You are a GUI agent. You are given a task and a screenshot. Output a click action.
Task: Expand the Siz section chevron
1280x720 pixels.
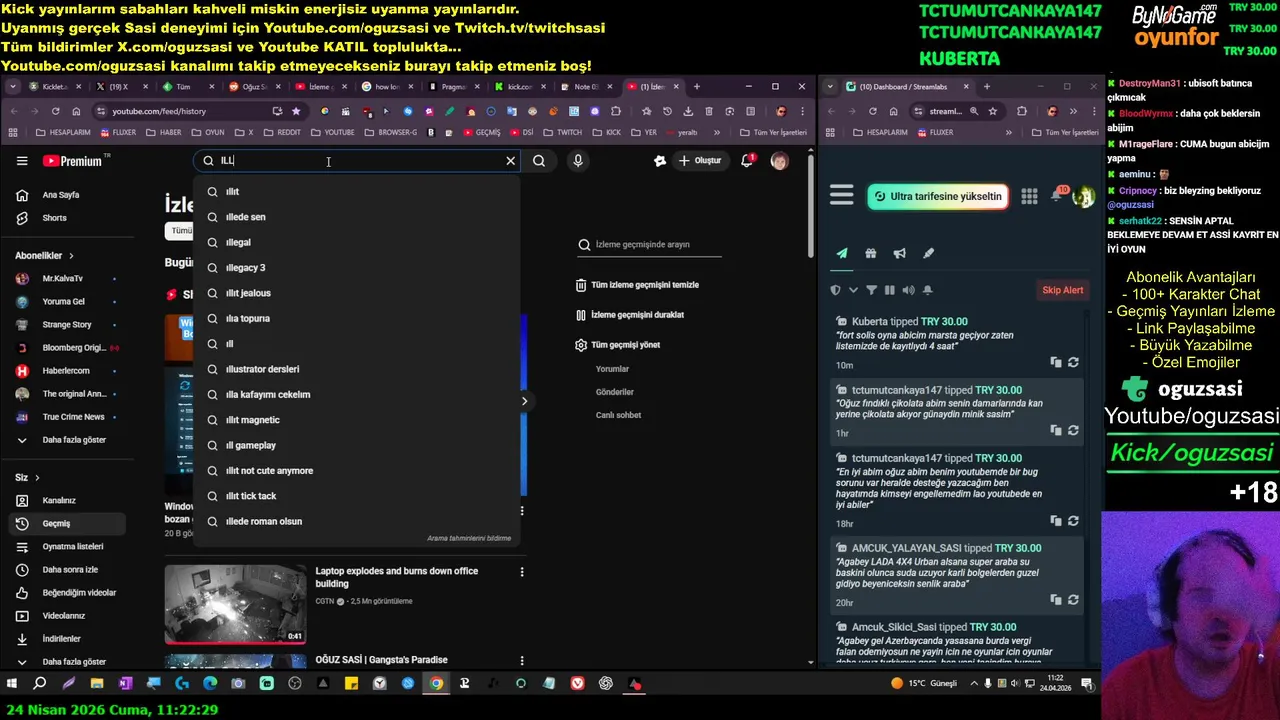click(37, 478)
